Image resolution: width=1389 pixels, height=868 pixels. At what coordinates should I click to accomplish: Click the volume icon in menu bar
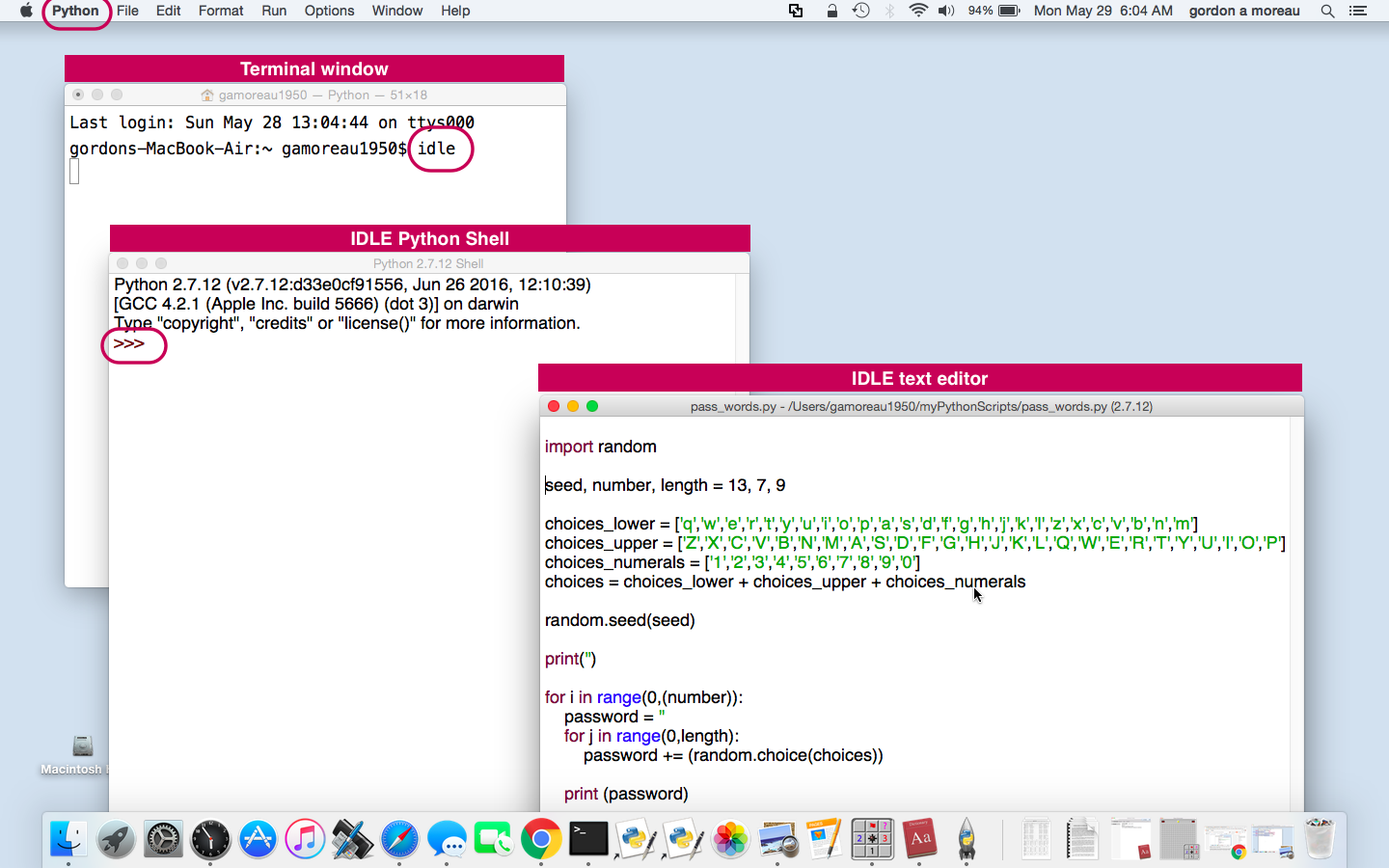point(946,11)
